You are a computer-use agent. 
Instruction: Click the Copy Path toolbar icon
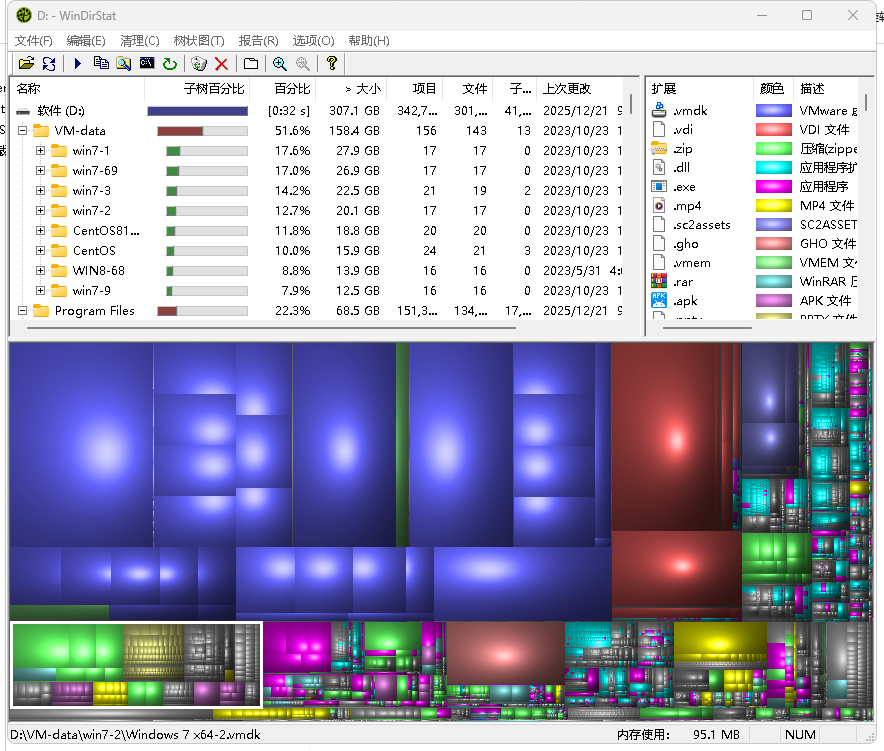coord(101,64)
